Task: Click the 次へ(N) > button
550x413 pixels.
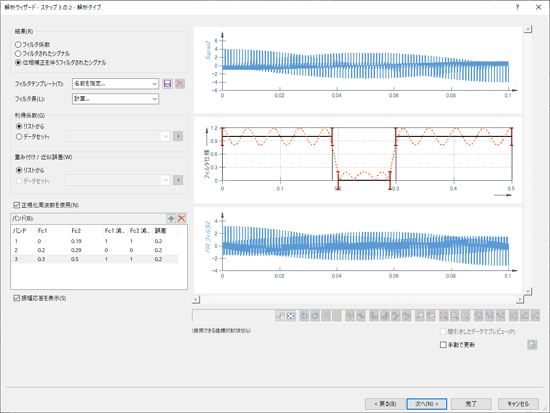Action: pyautogui.click(x=427, y=404)
